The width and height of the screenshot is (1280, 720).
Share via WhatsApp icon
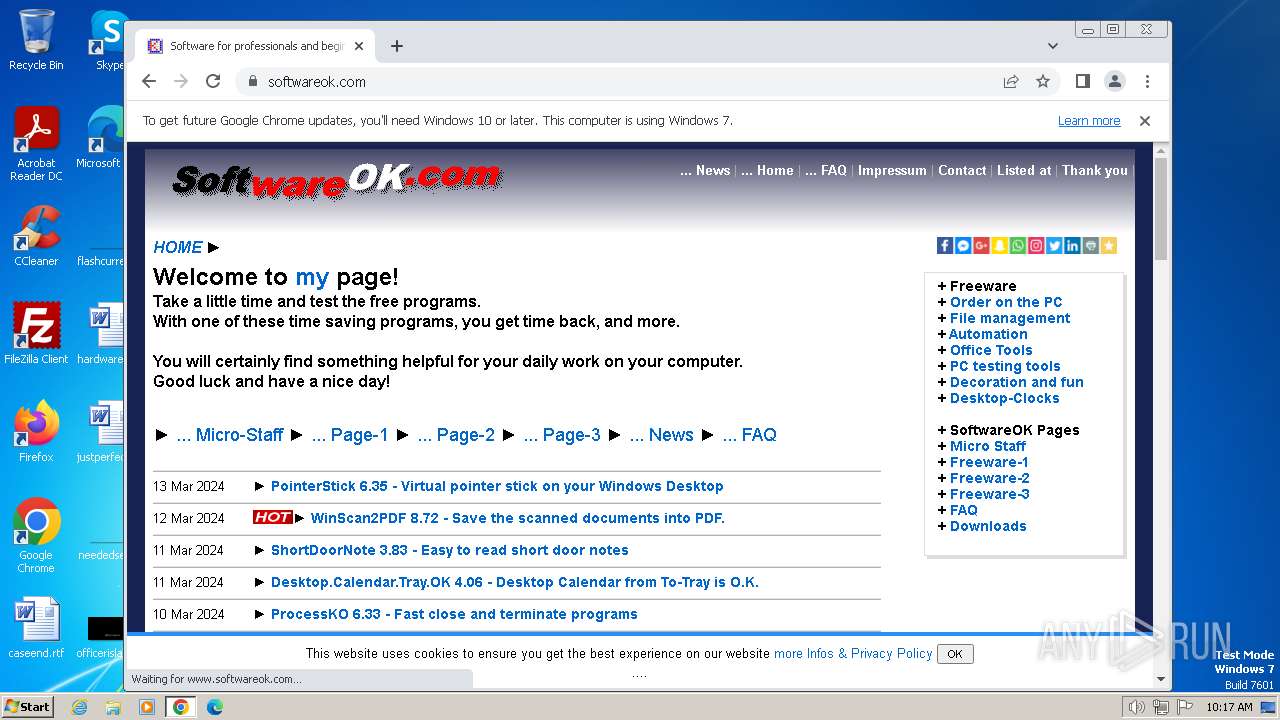[1017, 245]
